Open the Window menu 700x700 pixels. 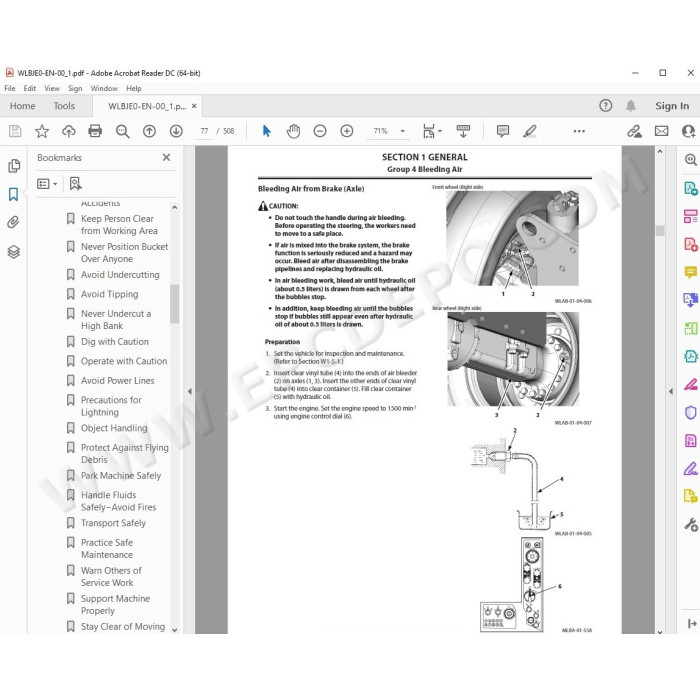click(104, 88)
